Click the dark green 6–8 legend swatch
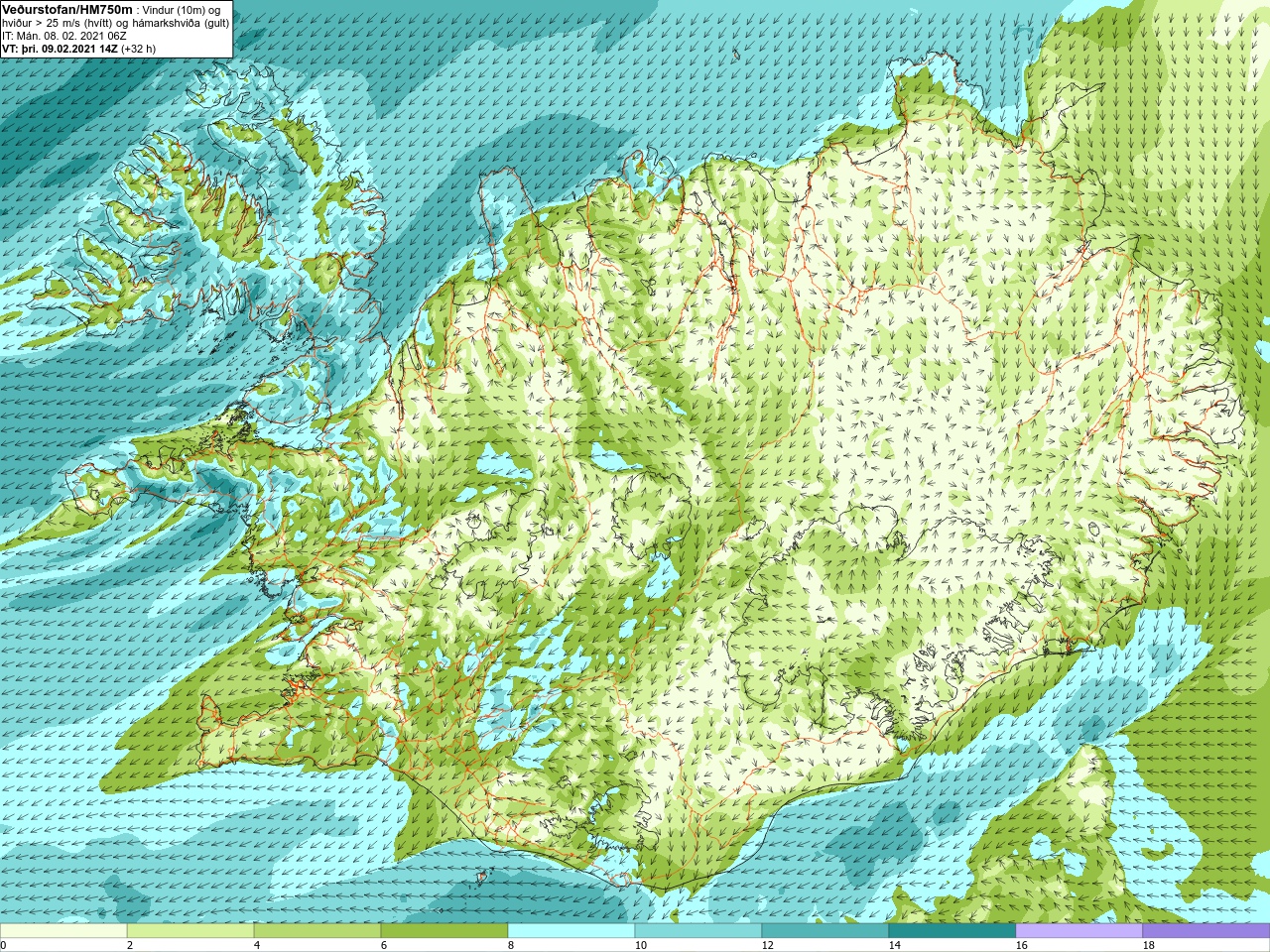Screen dimensions: 1270x952 tap(444, 931)
